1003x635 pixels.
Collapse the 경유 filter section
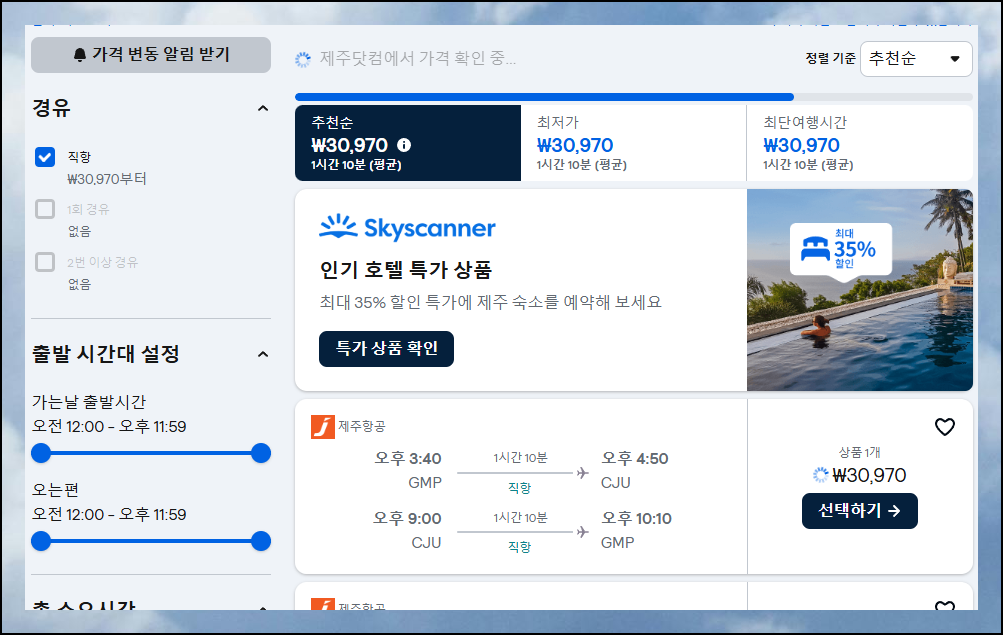(x=263, y=108)
